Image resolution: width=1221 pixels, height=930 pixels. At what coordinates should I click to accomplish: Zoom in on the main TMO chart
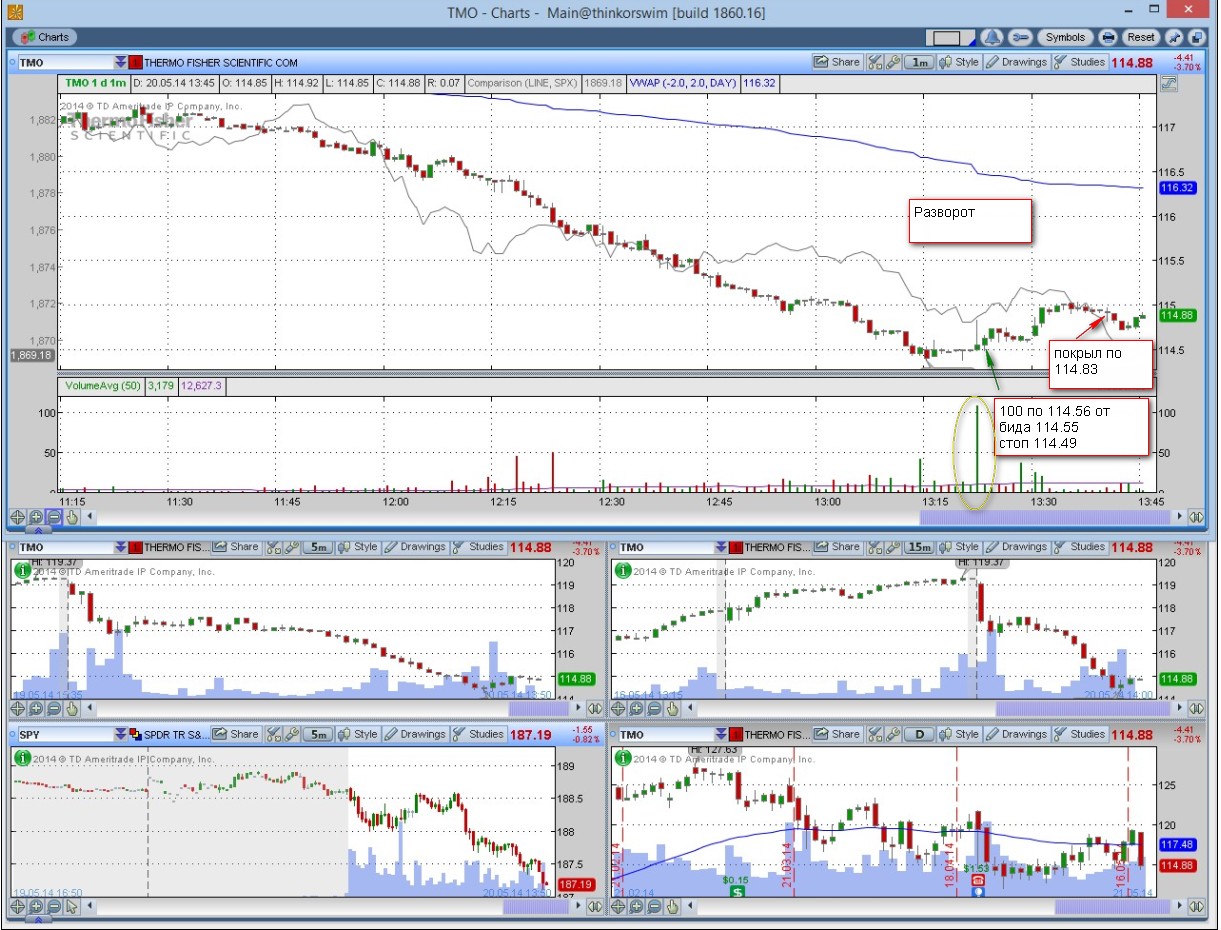tap(36, 517)
